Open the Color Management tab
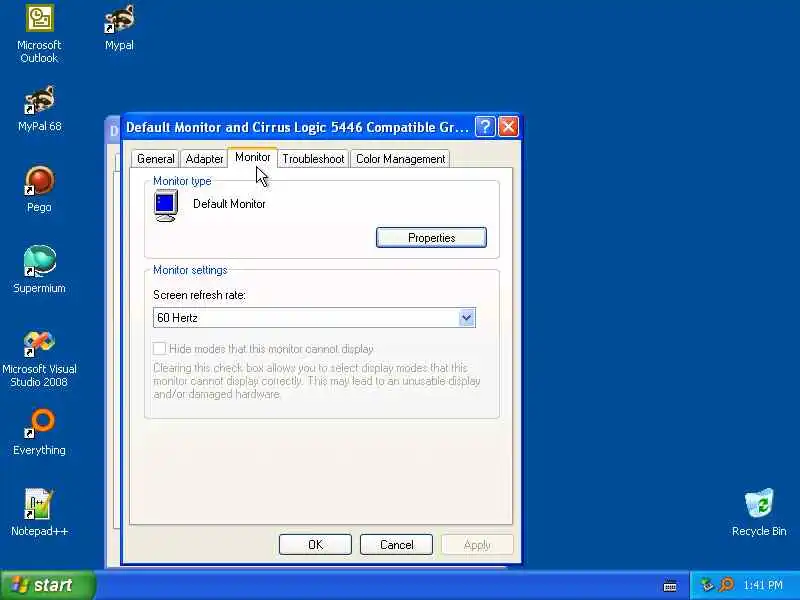Image resolution: width=800 pixels, height=600 pixels. click(401, 159)
